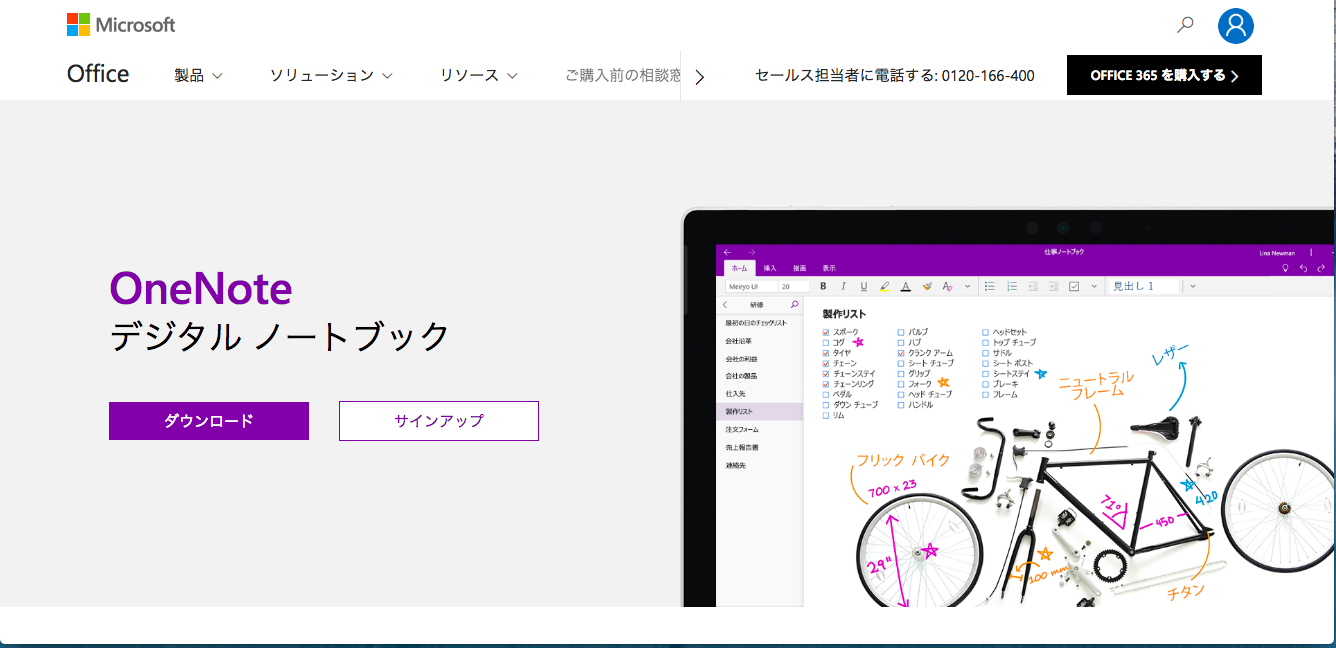This screenshot has width=1336, height=648.
Task: Click the forward arrow in OneNote title bar
Action: tap(751, 253)
